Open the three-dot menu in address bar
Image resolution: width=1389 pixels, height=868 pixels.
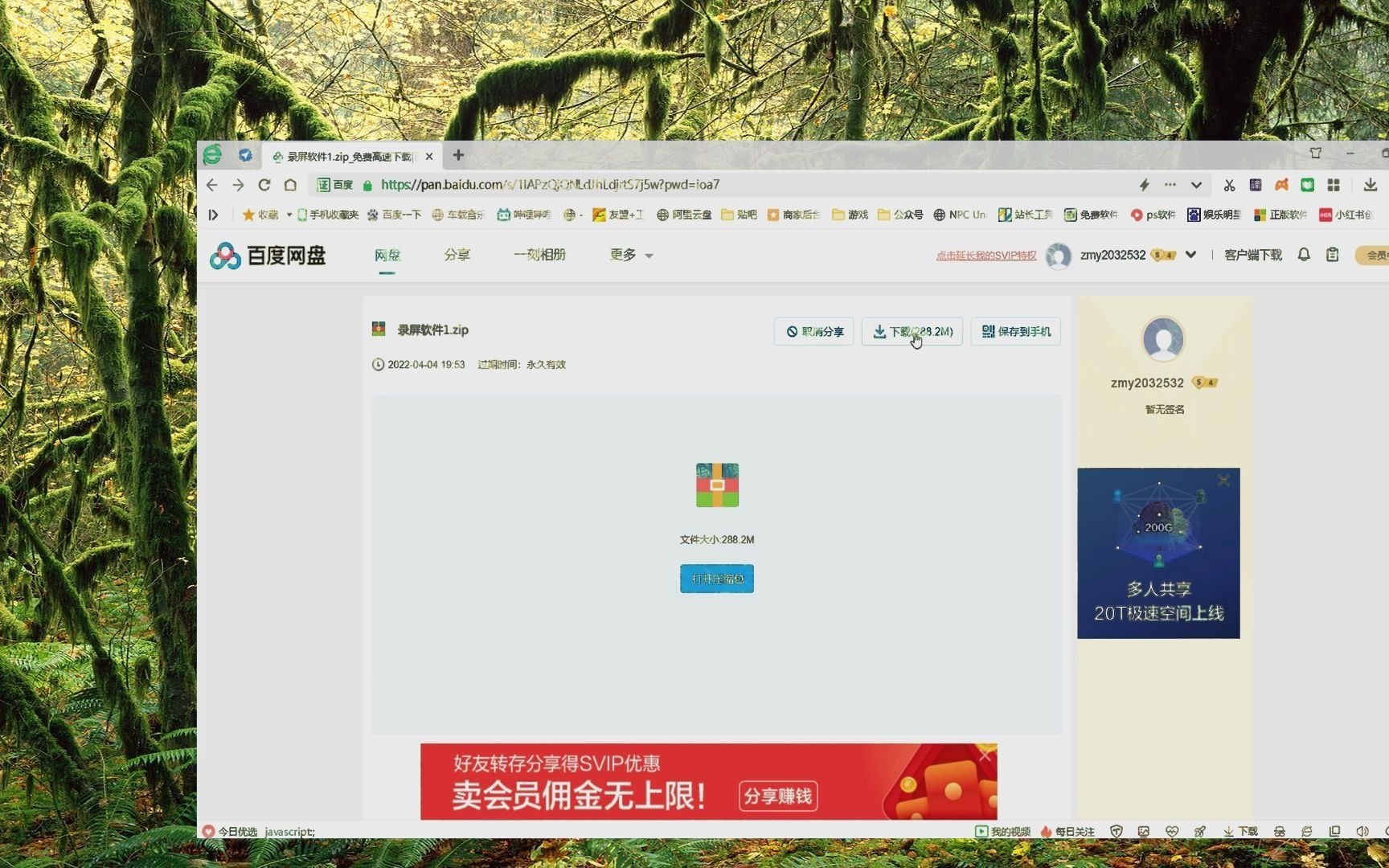pos(1170,185)
